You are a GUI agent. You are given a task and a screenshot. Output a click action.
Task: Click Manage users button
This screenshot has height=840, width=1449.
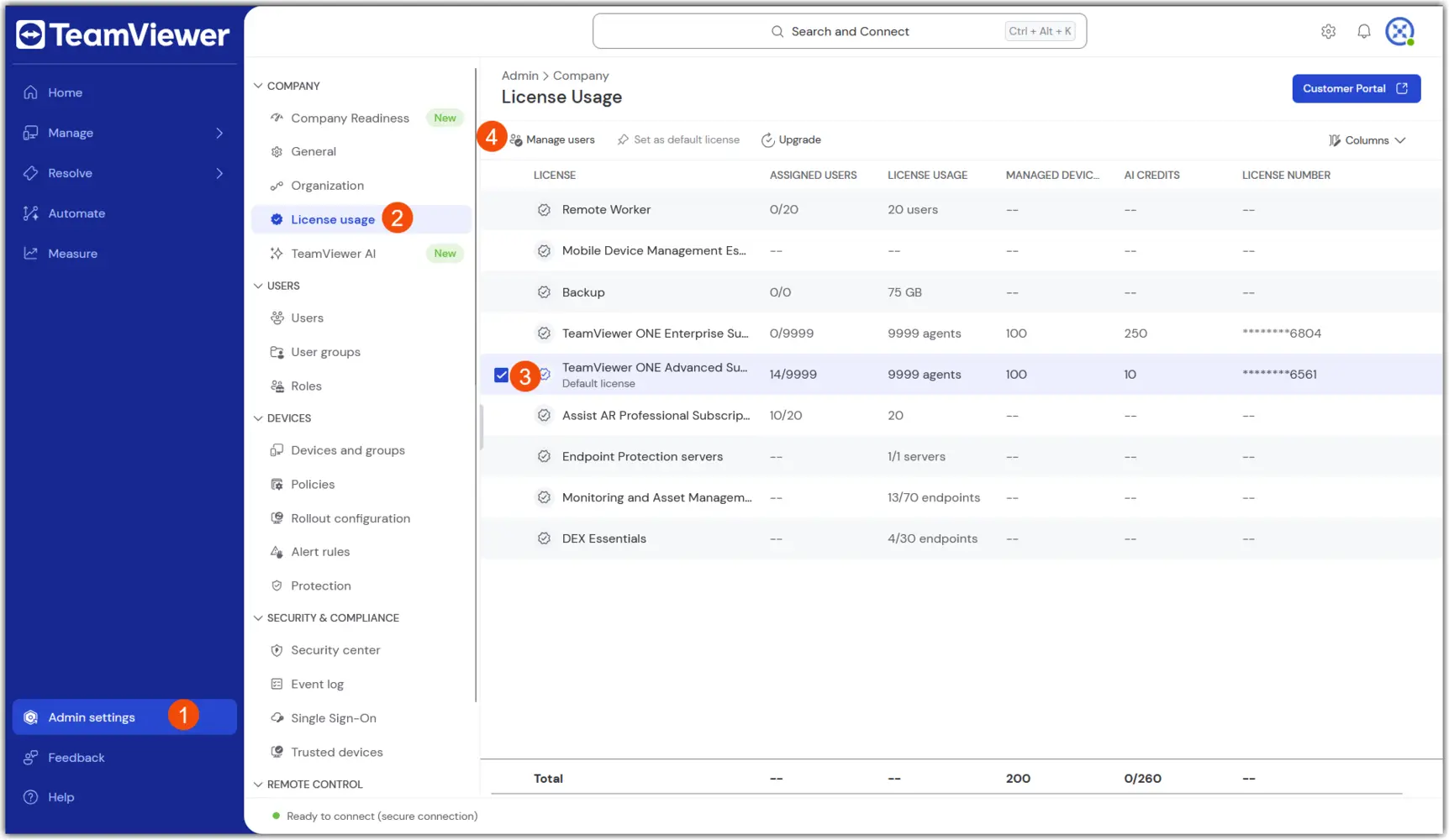pyautogui.click(x=553, y=139)
